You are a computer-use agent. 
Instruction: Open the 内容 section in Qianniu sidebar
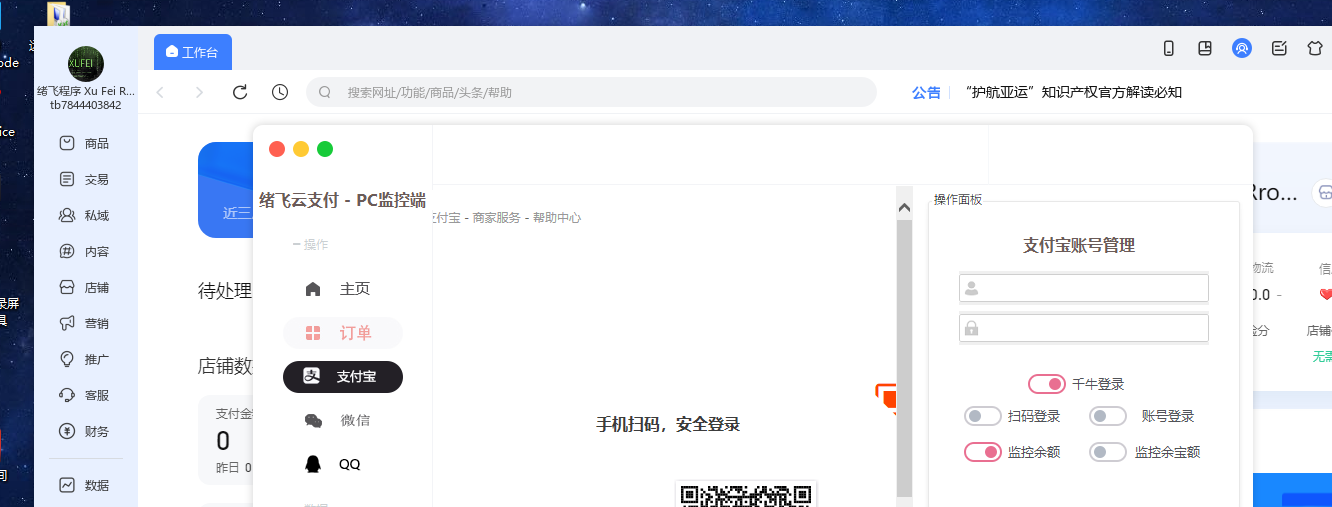pos(85,251)
